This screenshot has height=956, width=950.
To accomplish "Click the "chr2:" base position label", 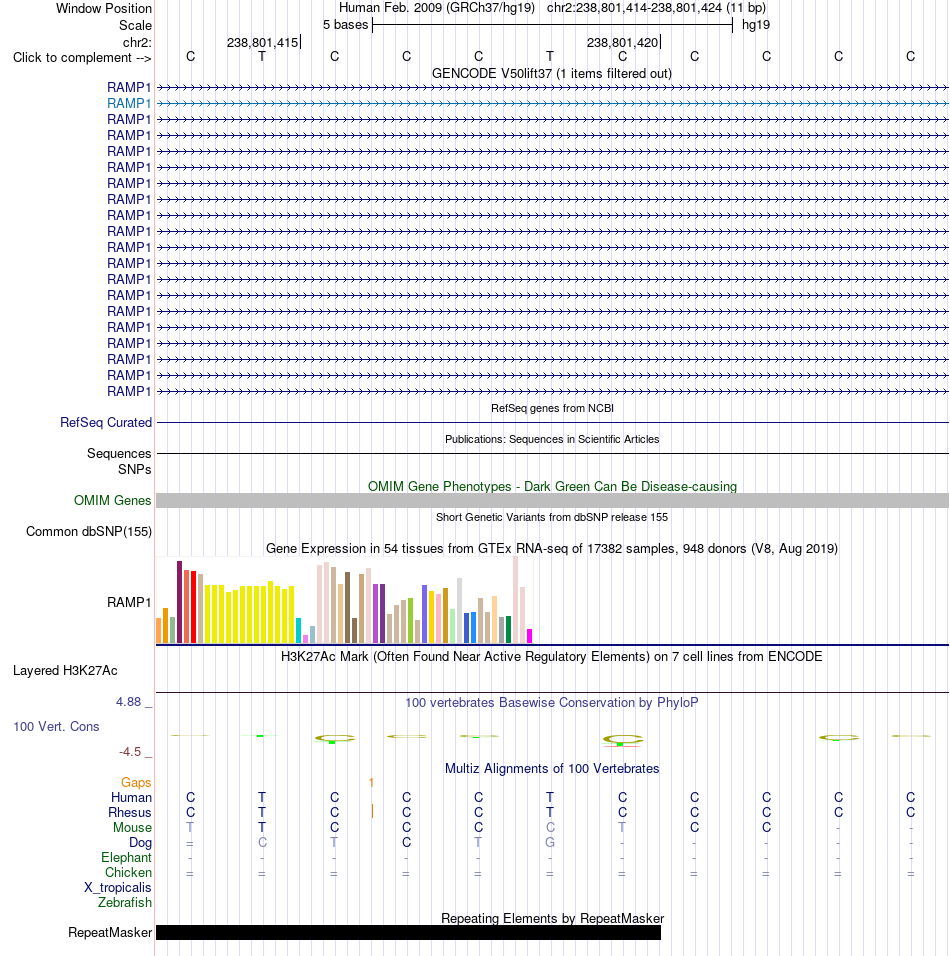I will point(137,43).
